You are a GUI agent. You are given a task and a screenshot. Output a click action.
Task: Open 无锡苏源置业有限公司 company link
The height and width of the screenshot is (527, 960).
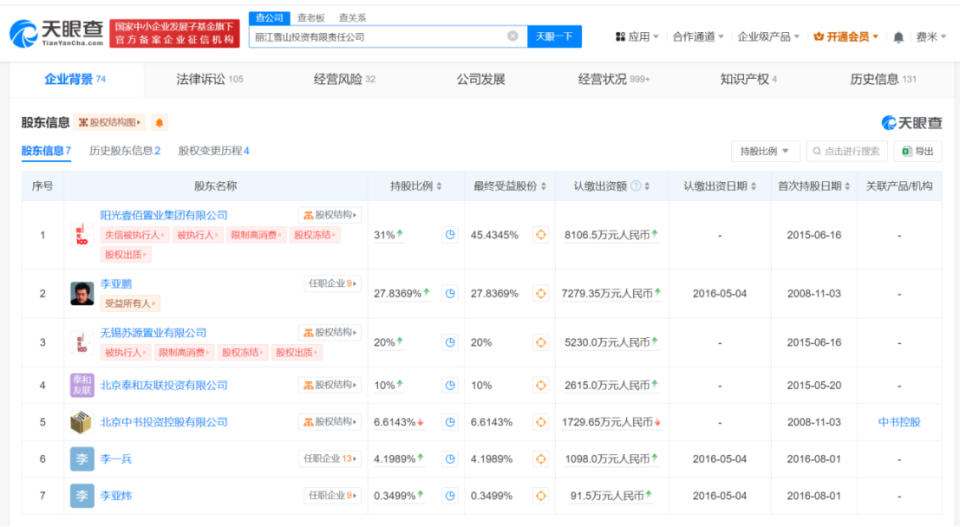153,332
